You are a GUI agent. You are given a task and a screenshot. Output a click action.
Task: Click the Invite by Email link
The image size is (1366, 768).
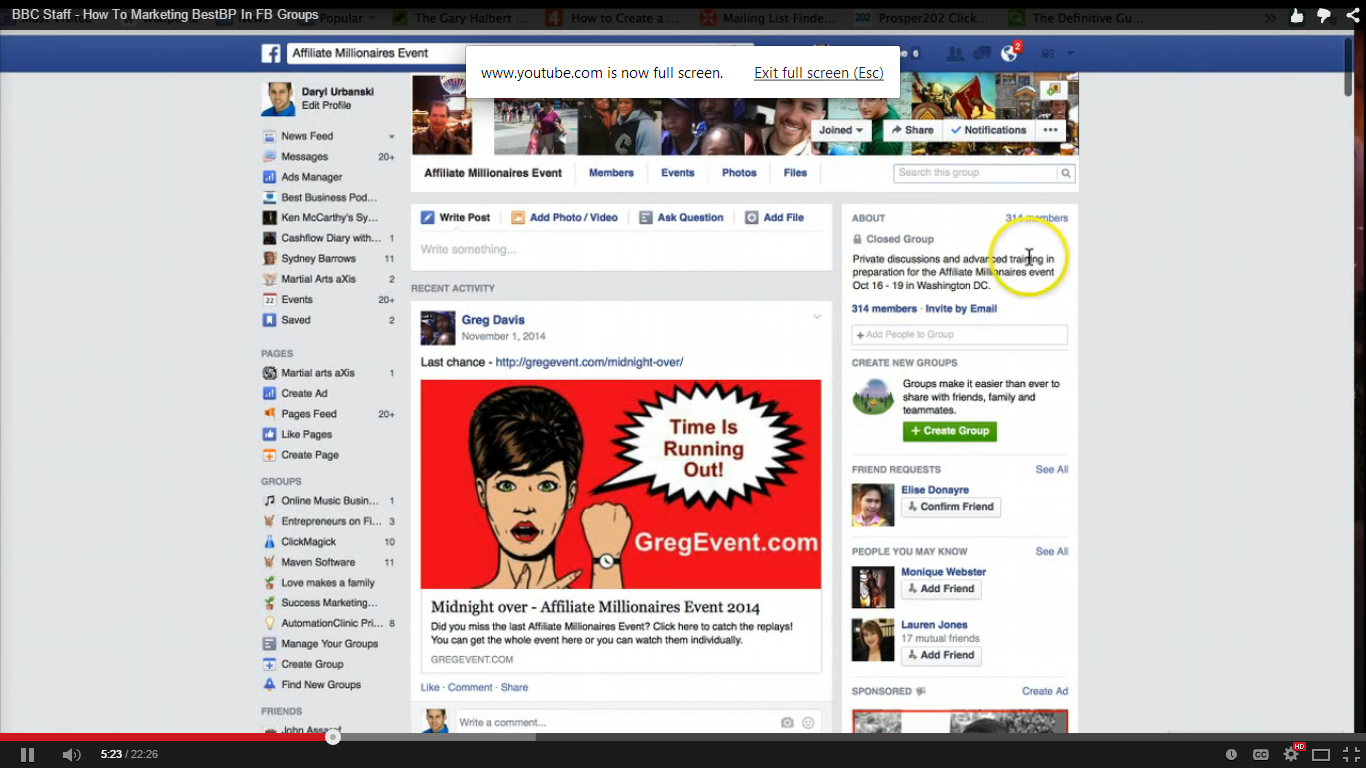pyautogui.click(x=961, y=309)
